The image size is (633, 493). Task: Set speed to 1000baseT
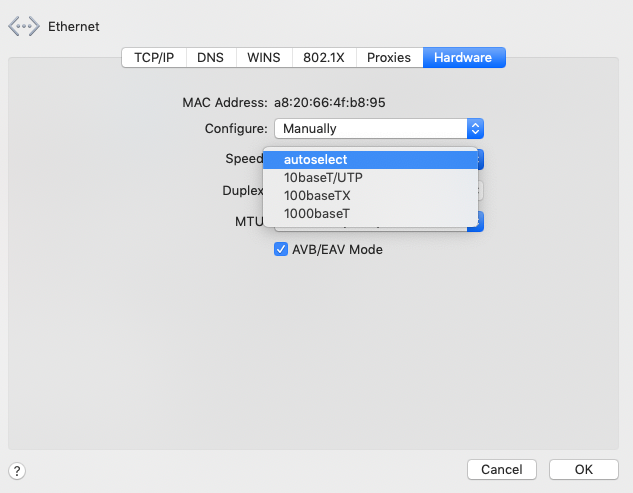click(317, 213)
